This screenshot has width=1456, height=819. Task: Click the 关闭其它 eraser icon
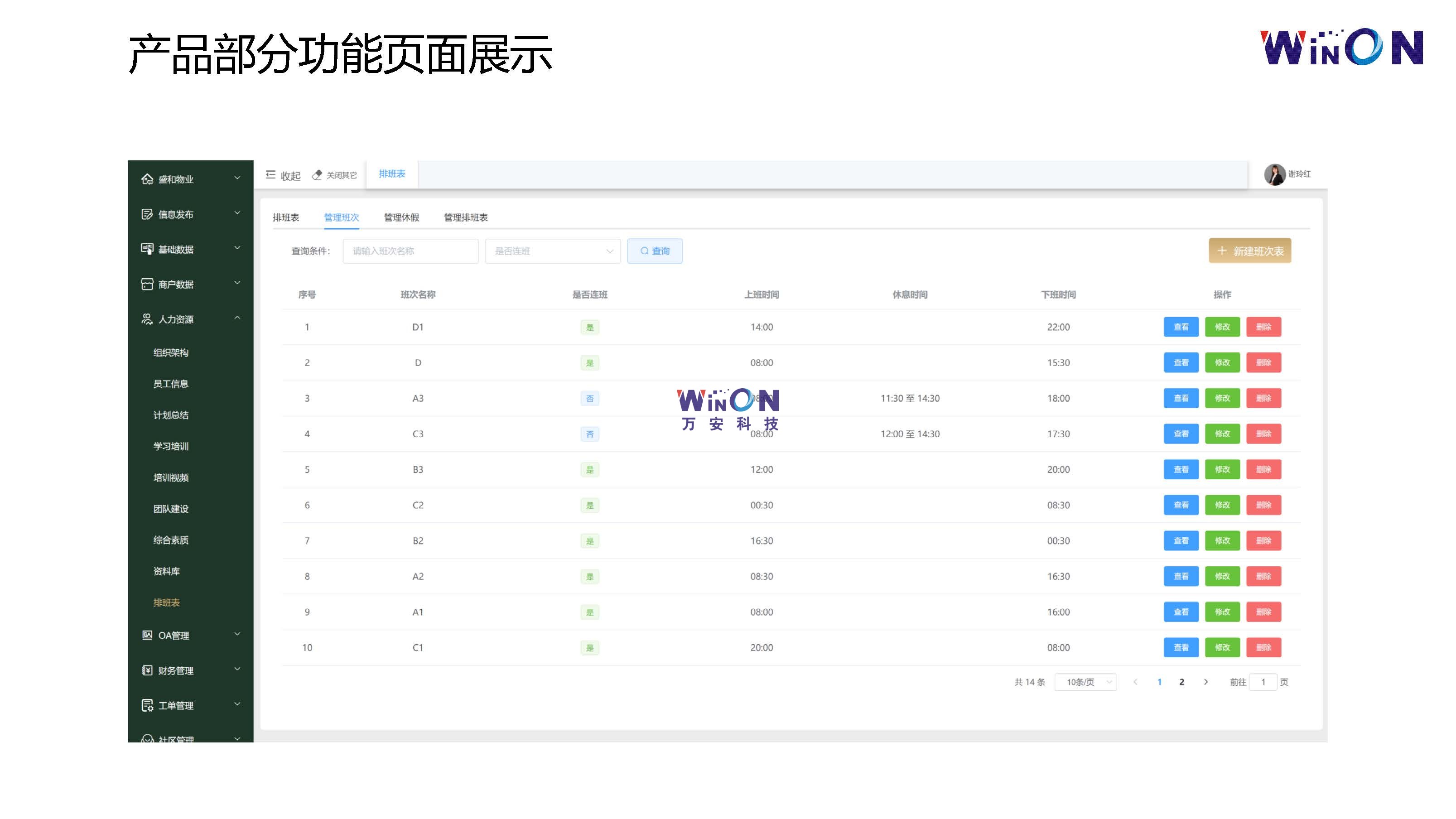(x=317, y=175)
